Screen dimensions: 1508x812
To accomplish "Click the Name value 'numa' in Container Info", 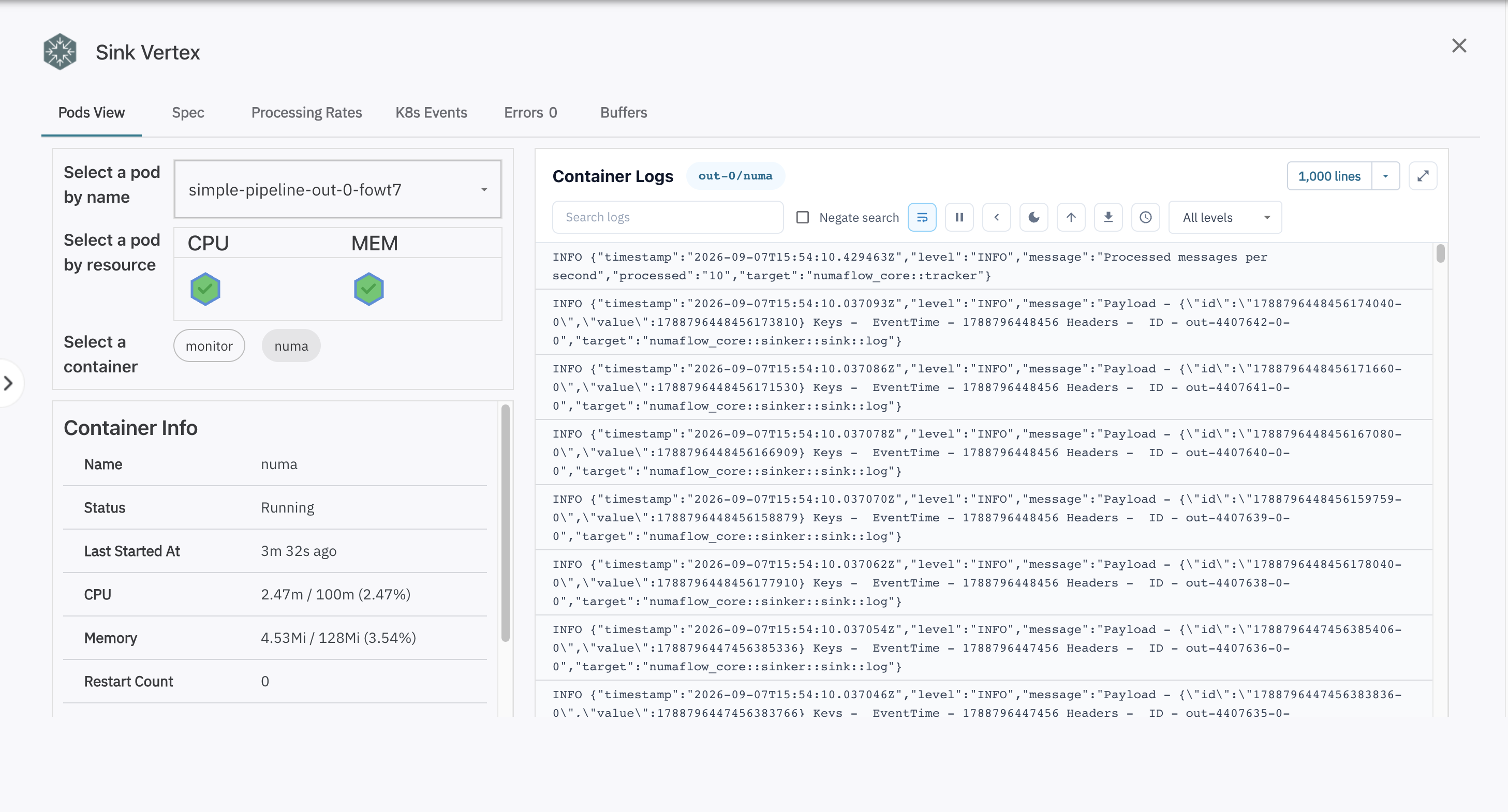I will click(x=279, y=464).
